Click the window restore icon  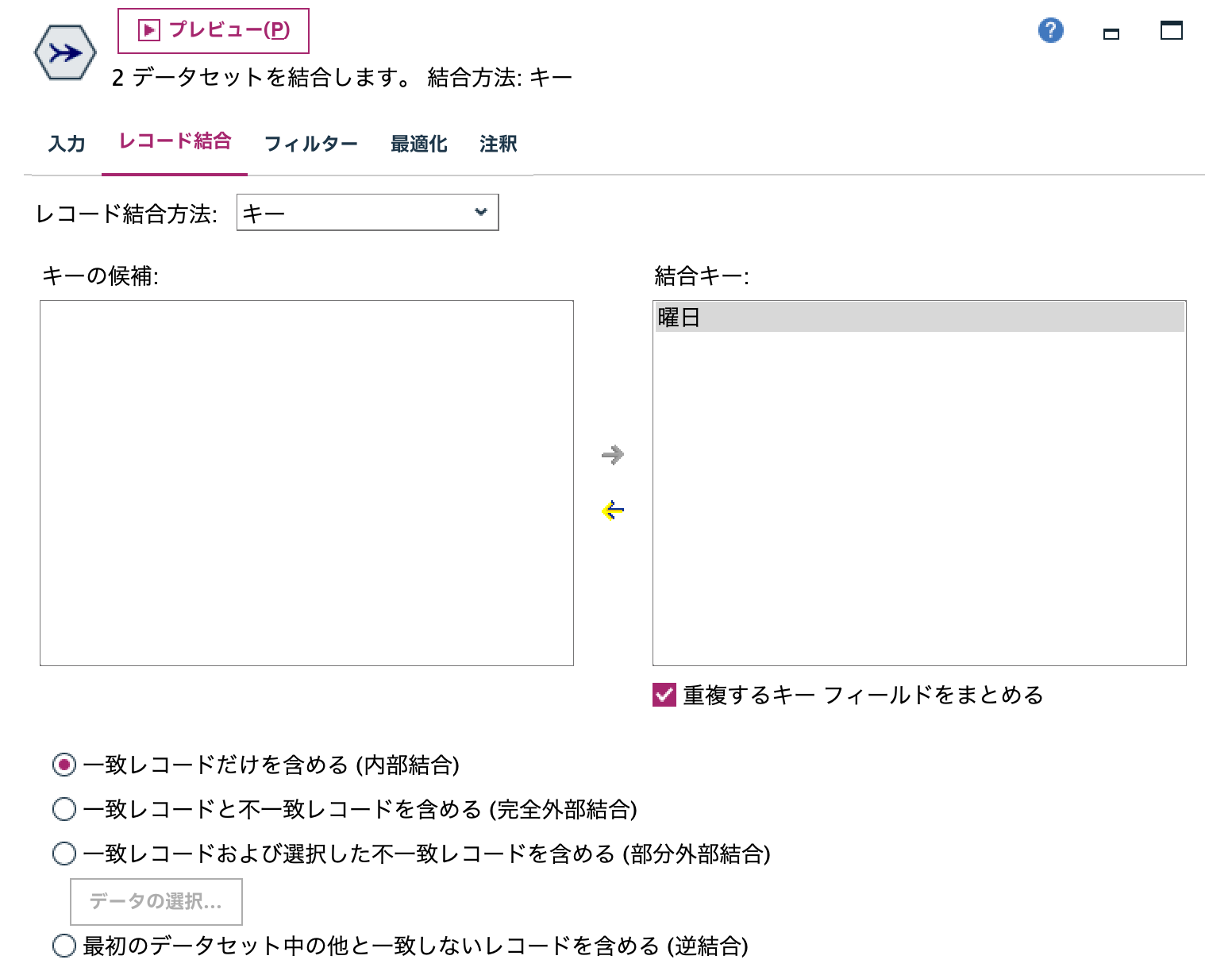pos(1111,33)
